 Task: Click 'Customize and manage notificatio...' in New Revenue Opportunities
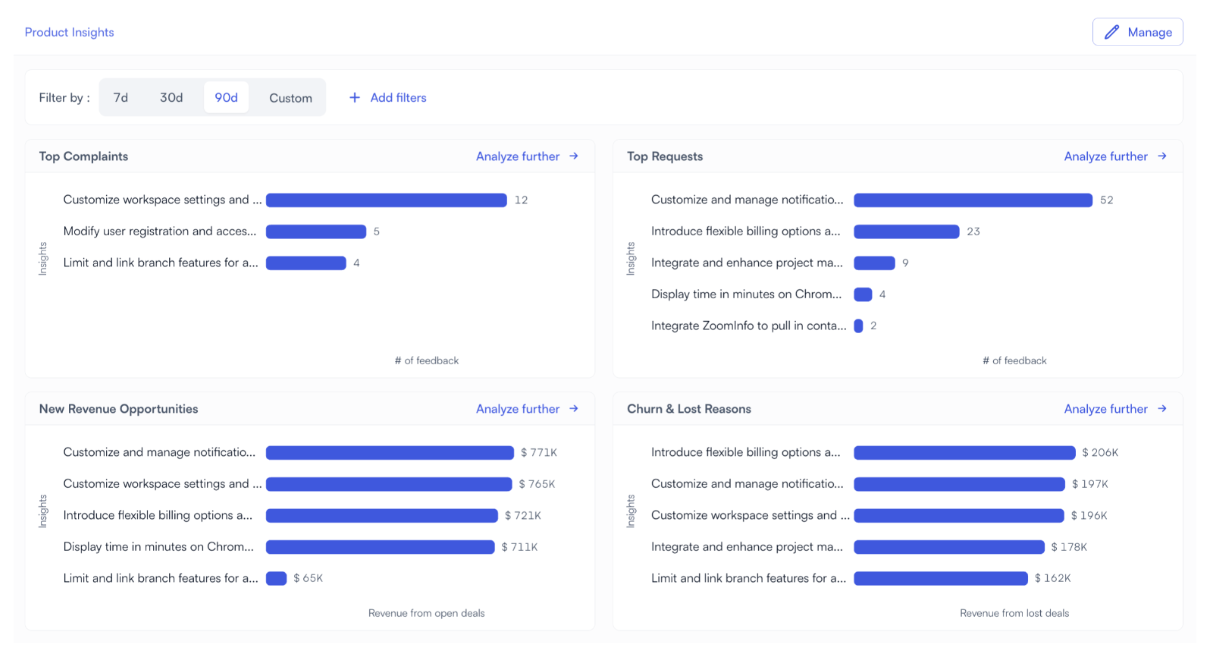tap(159, 453)
